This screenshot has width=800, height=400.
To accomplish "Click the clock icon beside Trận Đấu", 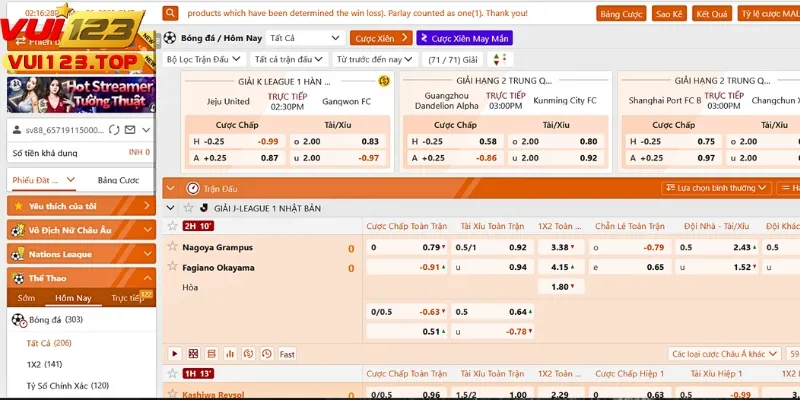I will 192,188.
